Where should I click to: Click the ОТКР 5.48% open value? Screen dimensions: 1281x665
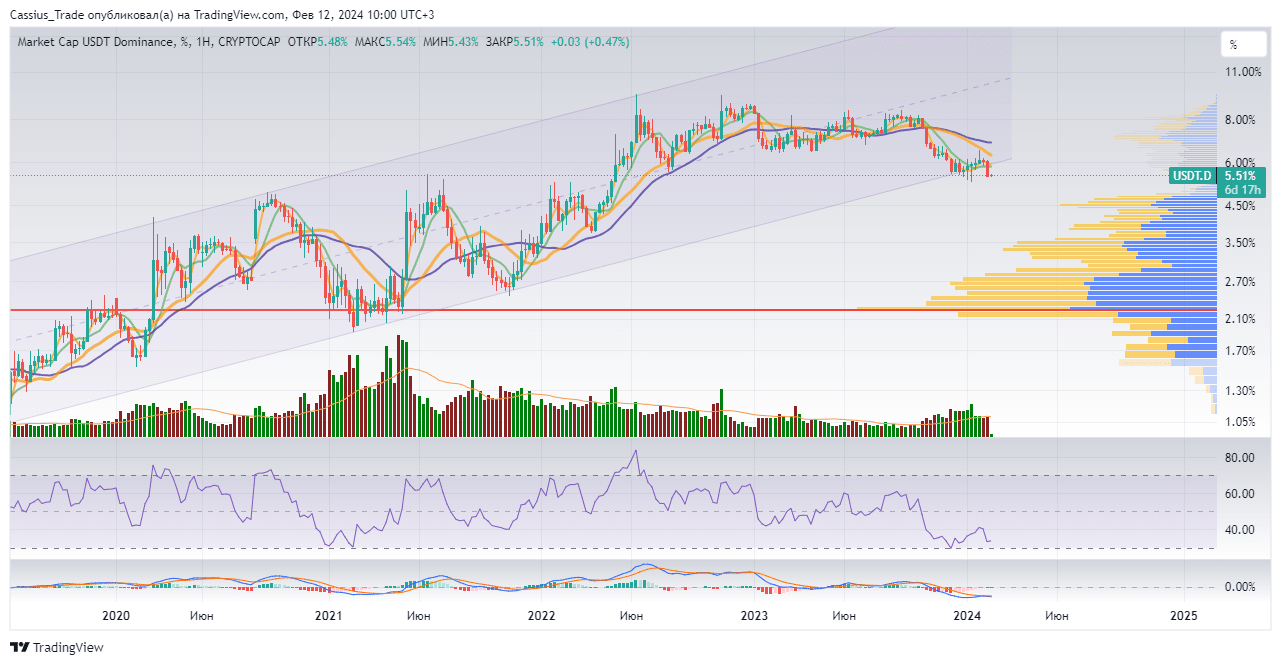317,42
